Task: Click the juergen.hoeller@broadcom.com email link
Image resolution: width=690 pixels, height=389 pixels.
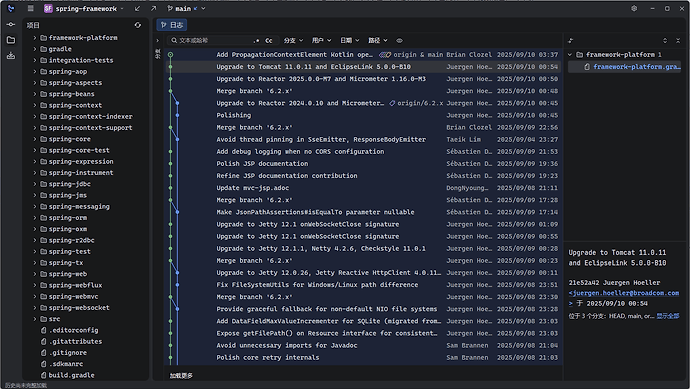Action: tap(624, 293)
